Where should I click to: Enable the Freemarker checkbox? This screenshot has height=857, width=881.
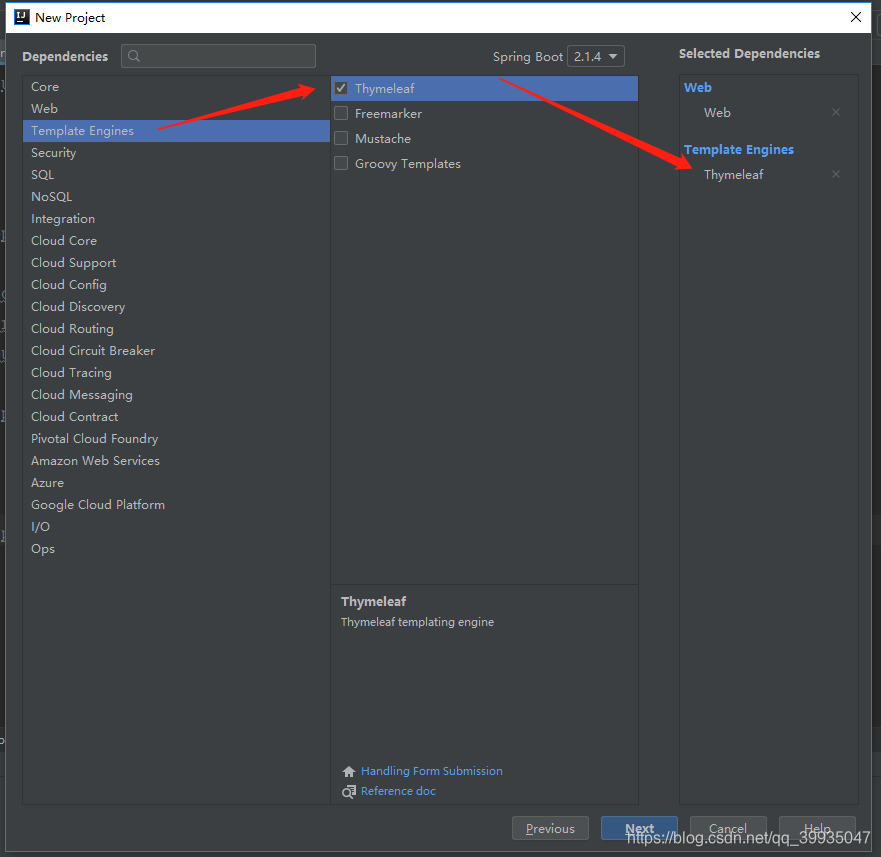(341, 114)
